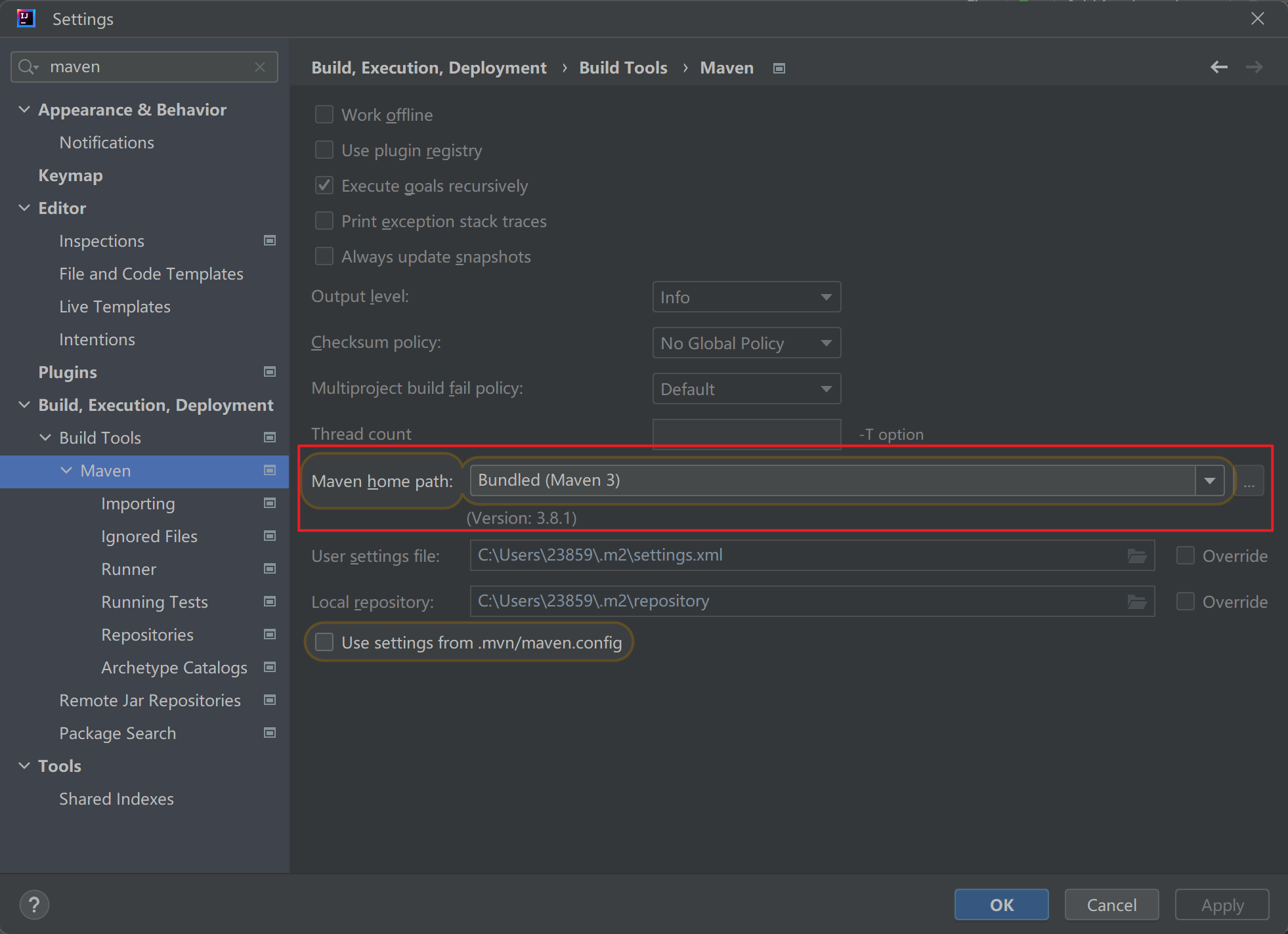Viewport: 1288px width, 934px height.
Task: Click the Cancel button
Action: pyautogui.click(x=1111, y=905)
